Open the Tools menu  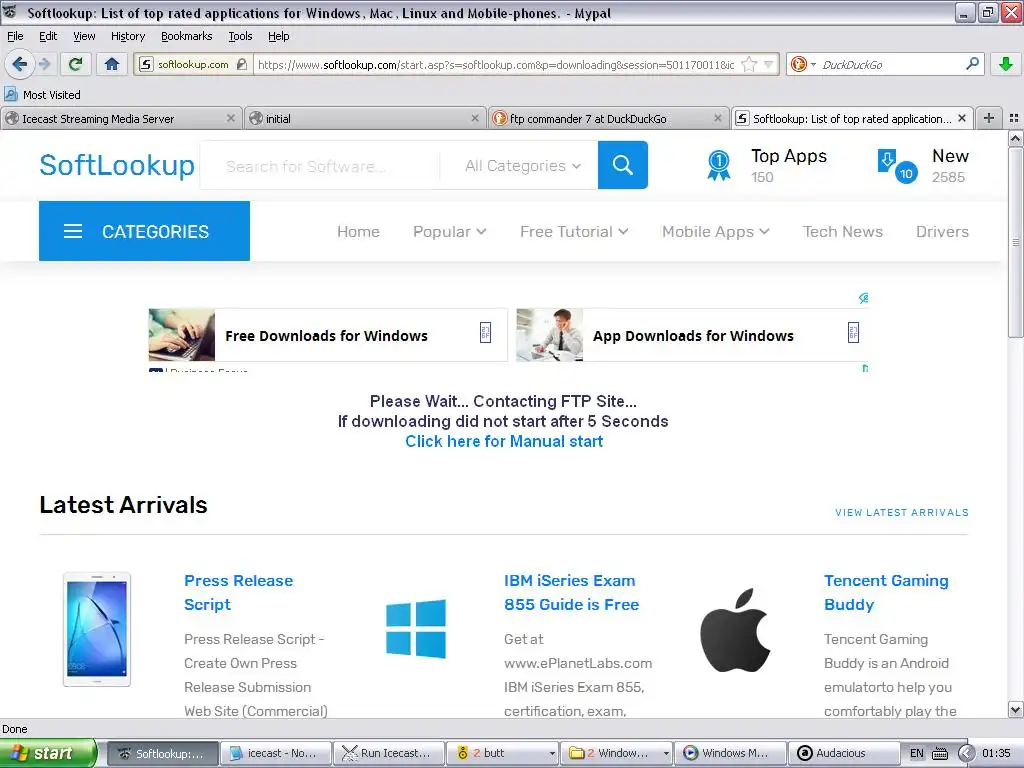coord(240,36)
